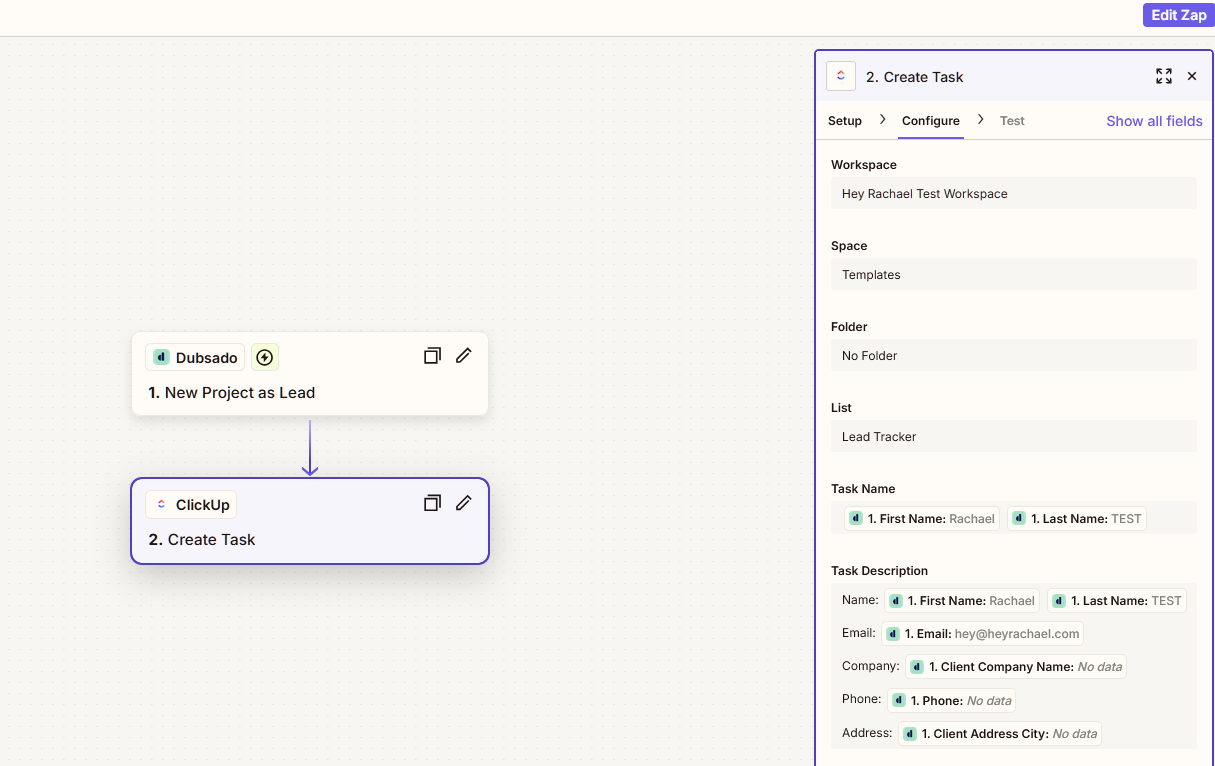Click the Task Name input field

pos(1014,518)
